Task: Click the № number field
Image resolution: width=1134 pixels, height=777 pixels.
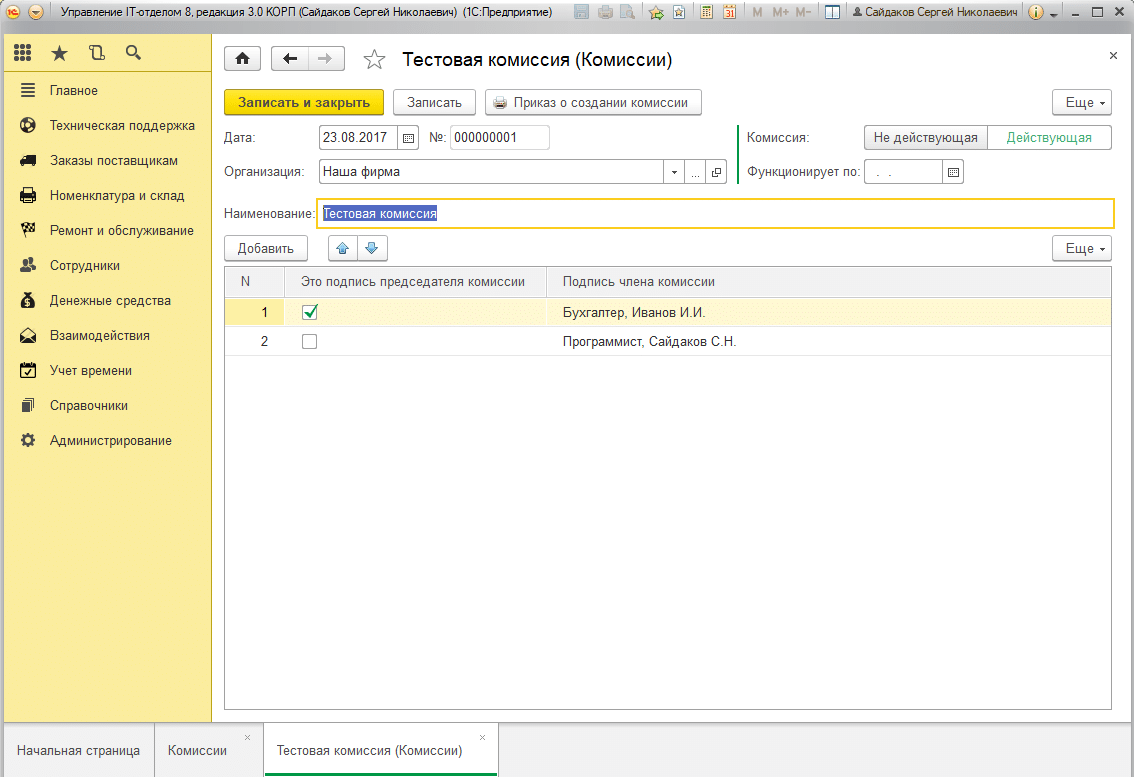Action: (499, 137)
